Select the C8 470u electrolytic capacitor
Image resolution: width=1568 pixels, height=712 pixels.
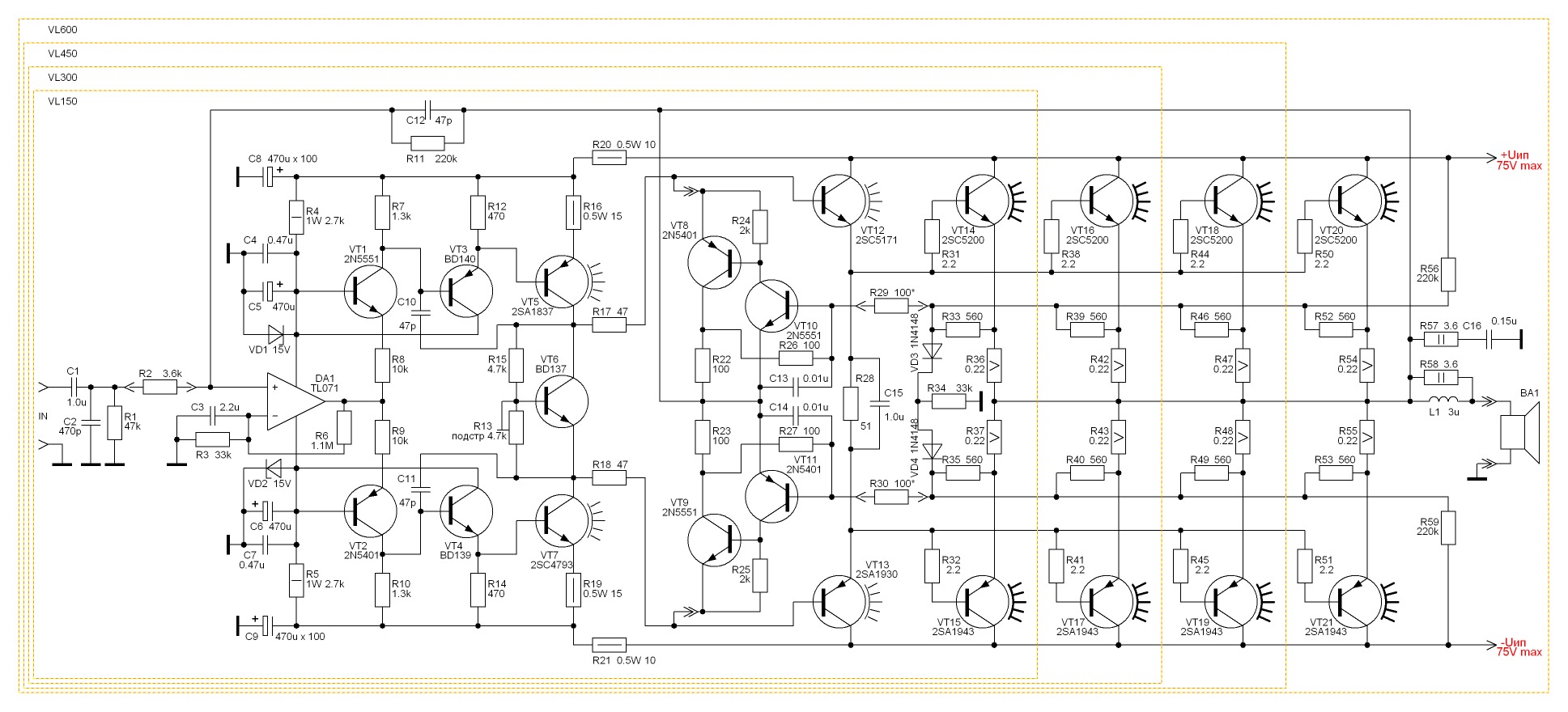pyautogui.click(x=270, y=176)
